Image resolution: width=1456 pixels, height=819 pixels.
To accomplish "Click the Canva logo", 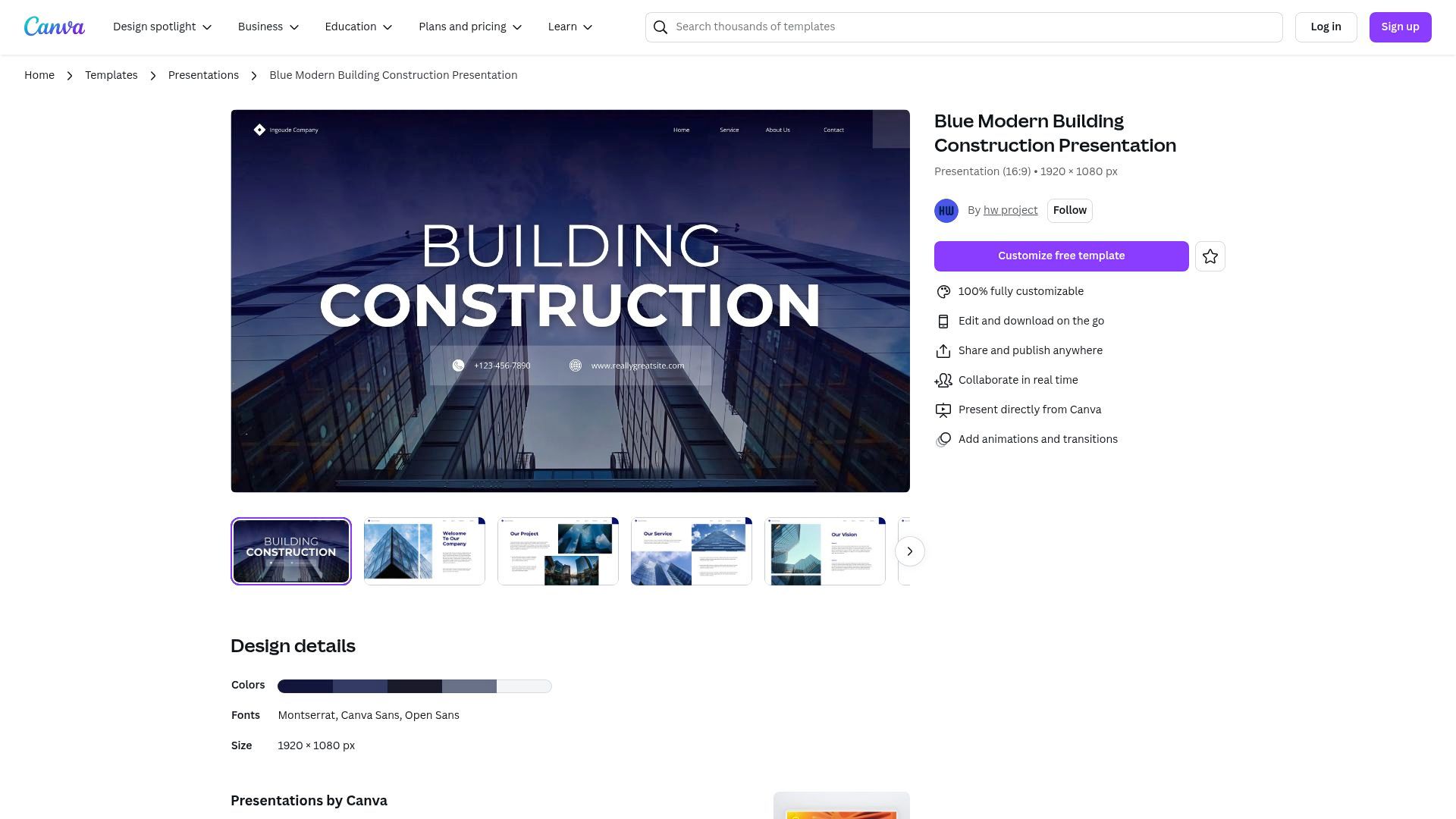I will pos(55,27).
